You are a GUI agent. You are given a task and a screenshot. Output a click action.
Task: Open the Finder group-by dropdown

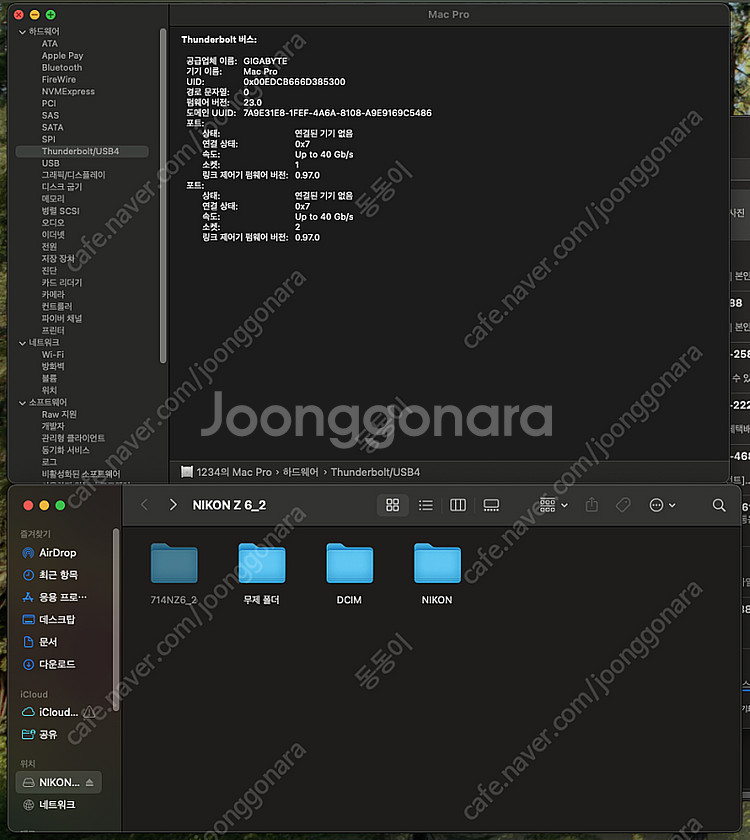coord(553,505)
